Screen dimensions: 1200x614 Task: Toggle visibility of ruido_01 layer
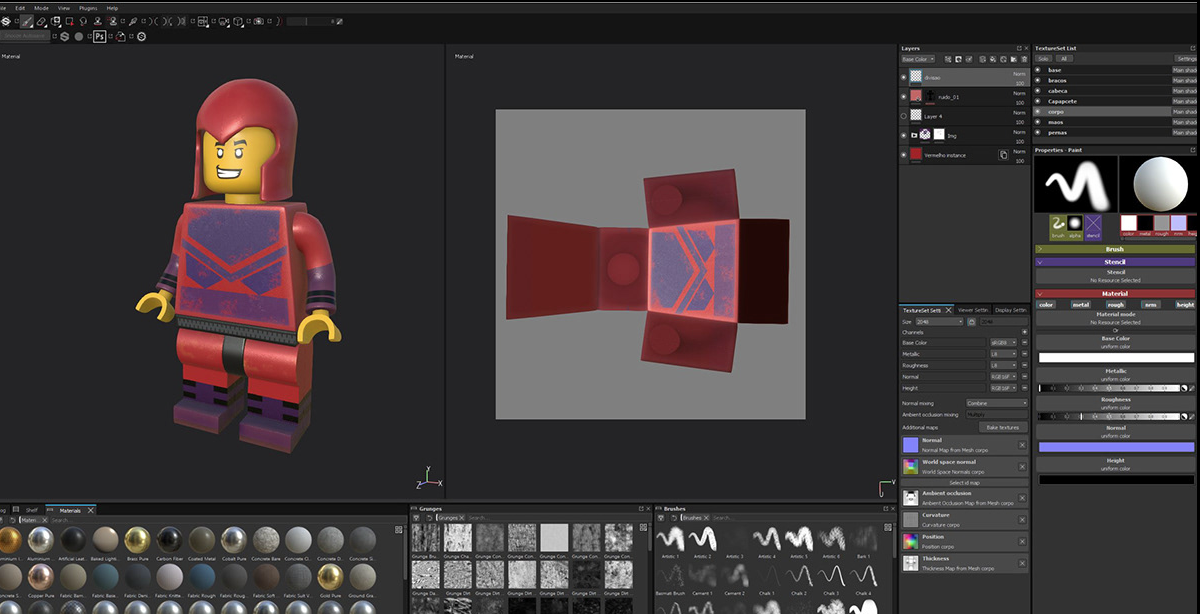[904, 97]
